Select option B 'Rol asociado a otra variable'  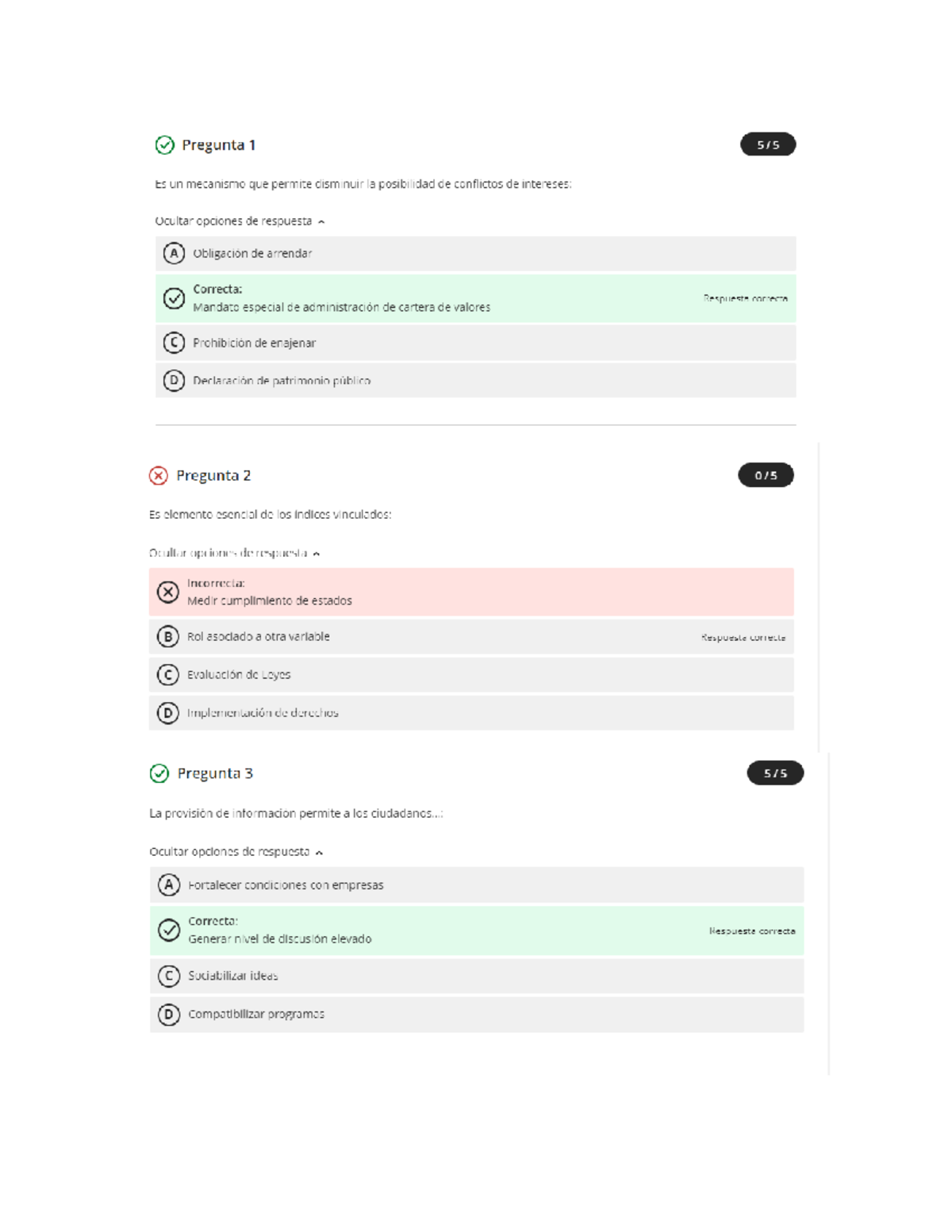[168, 637]
